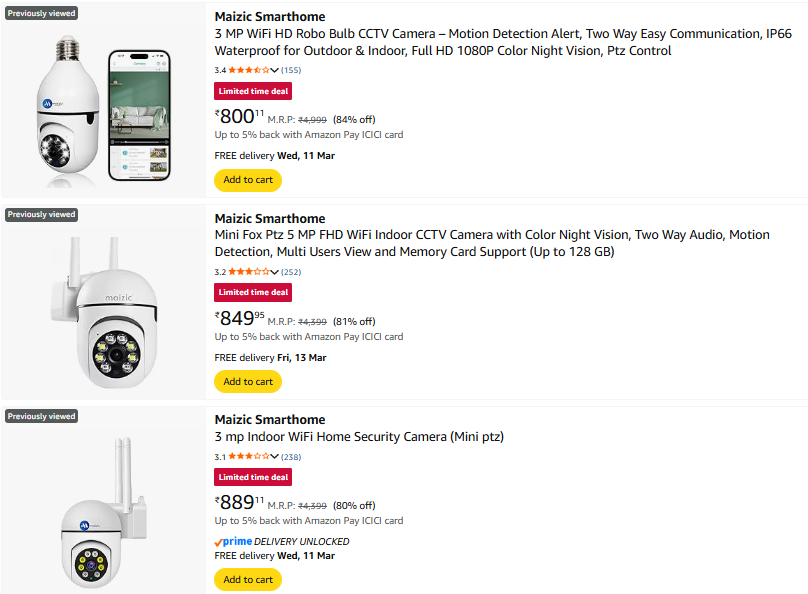The width and height of the screenshot is (808, 594).
Task: View the 155 reviews for Robo Bulb camera
Action: [291, 70]
